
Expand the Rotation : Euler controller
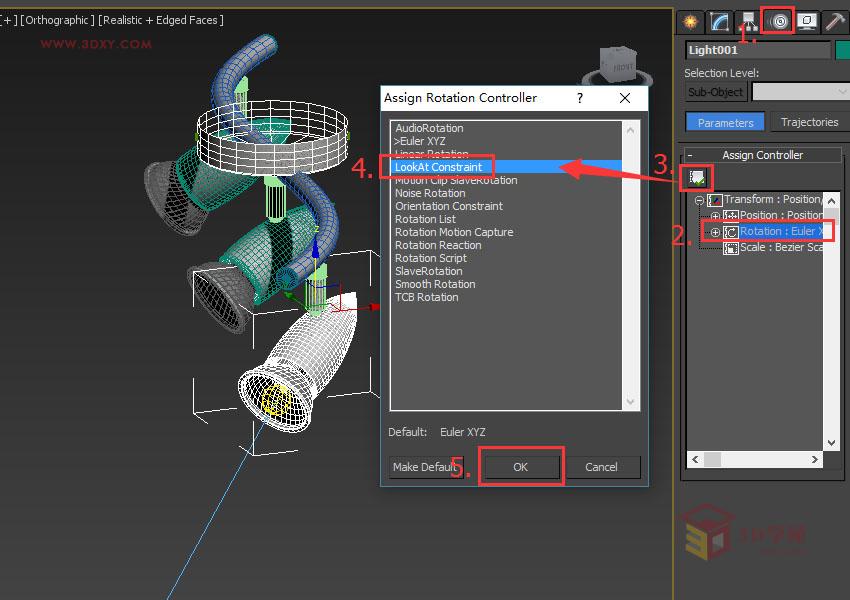pyautogui.click(x=716, y=231)
